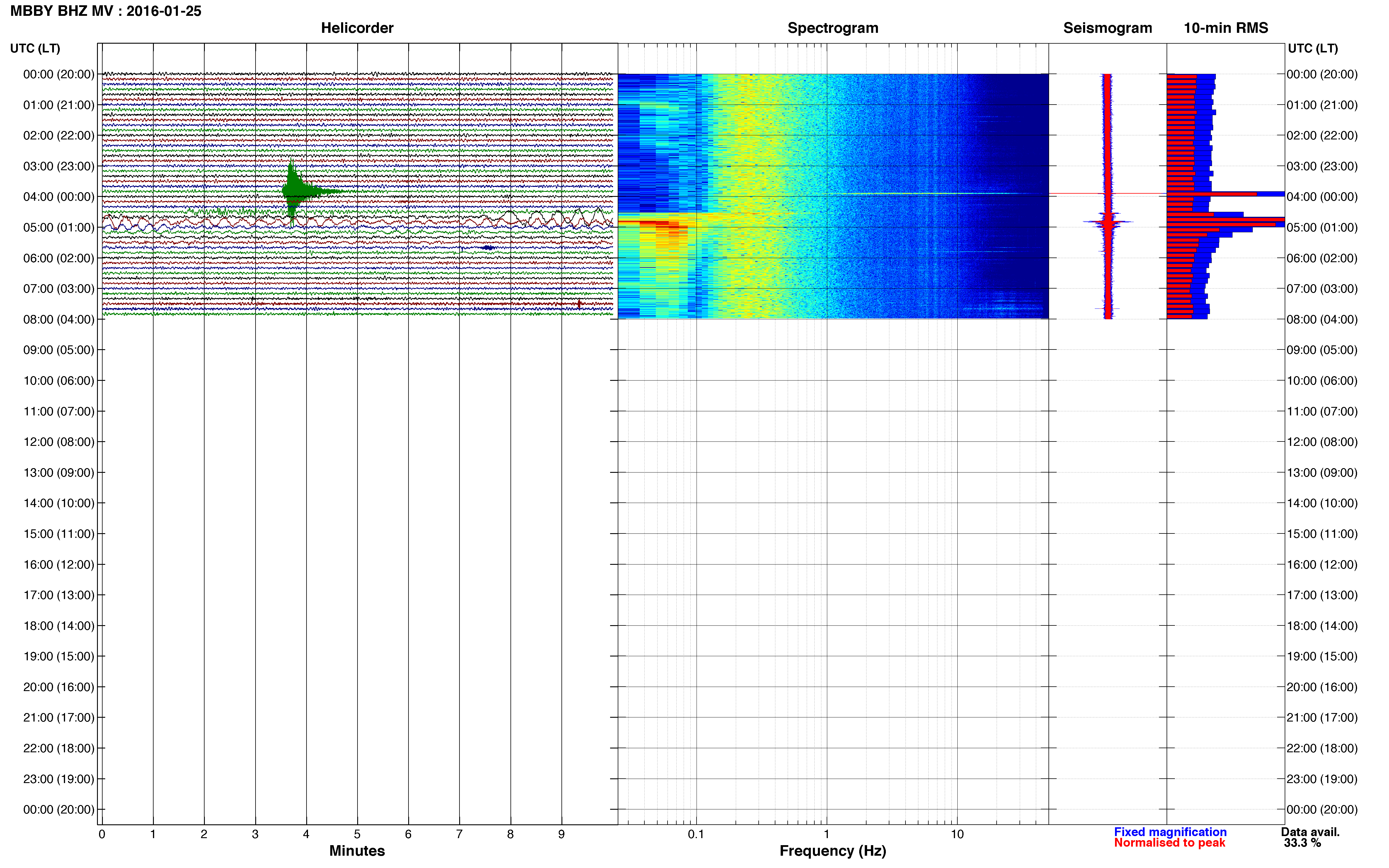Select the "Seismogram" panel heading
1389x868 pixels.
pos(1107,28)
